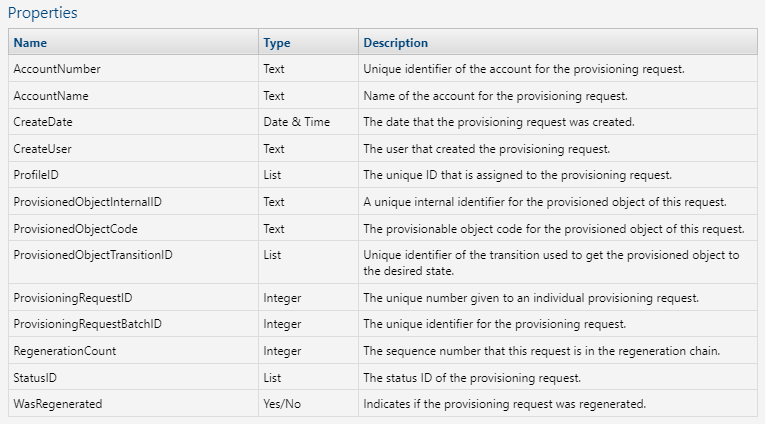Click the Integer type for ProvisioningRequestID
765x424 pixels.
pyautogui.click(x=282, y=298)
